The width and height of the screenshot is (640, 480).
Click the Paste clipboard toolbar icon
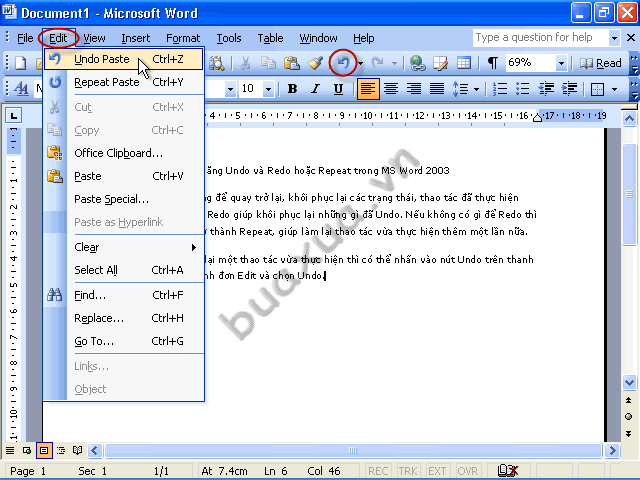(x=291, y=63)
